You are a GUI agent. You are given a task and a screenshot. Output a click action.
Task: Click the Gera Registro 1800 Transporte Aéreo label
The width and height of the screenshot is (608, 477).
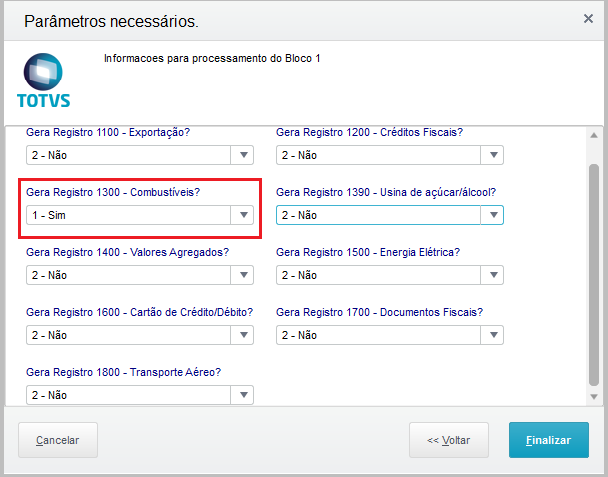[123, 372]
